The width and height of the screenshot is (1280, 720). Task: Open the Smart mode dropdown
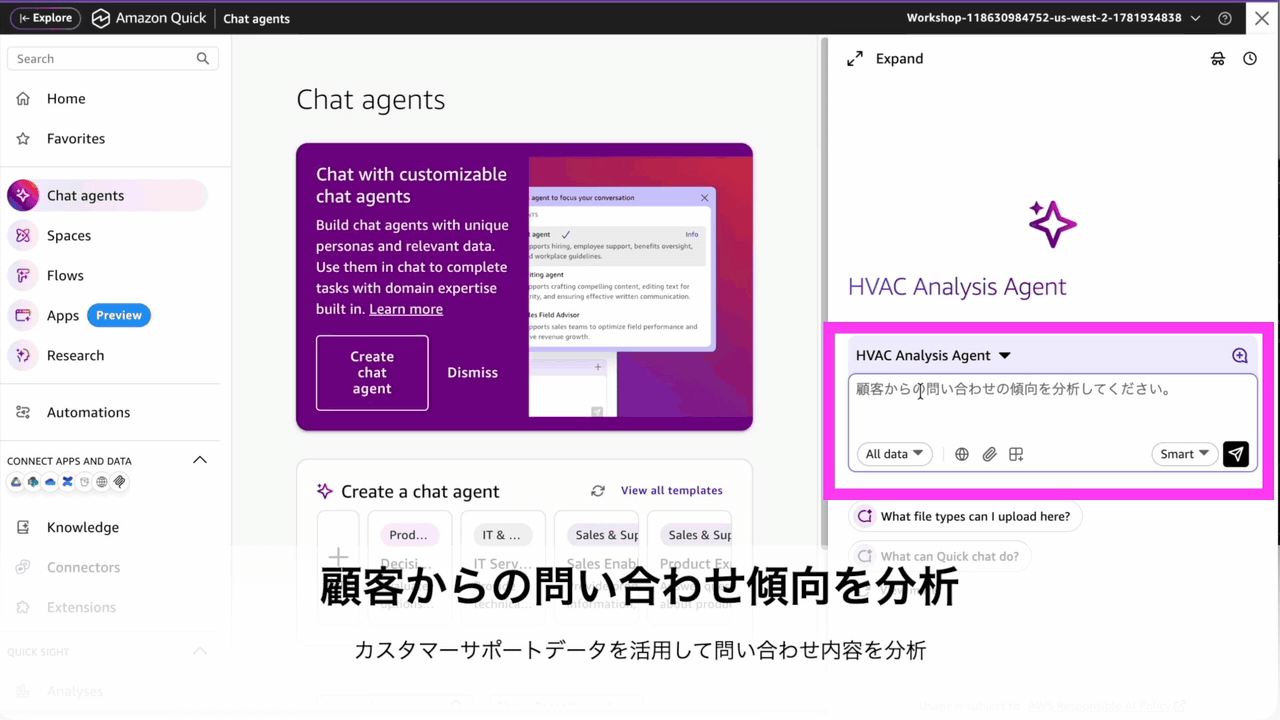coord(1185,454)
